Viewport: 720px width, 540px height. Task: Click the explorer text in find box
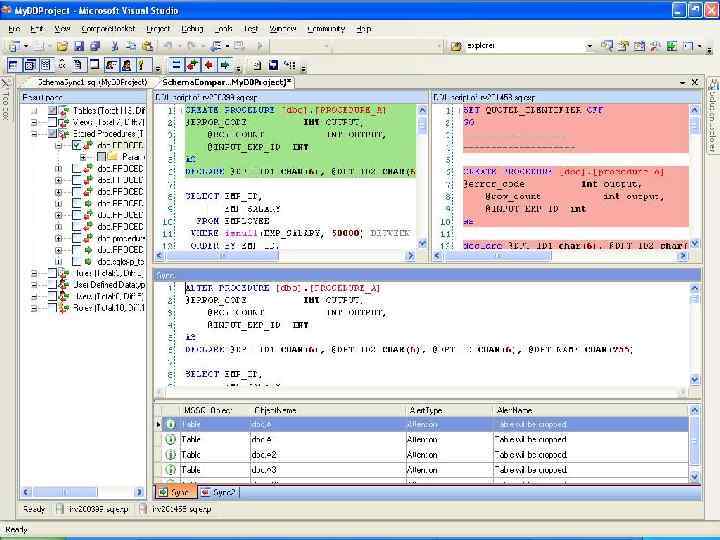[x=481, y=45]
